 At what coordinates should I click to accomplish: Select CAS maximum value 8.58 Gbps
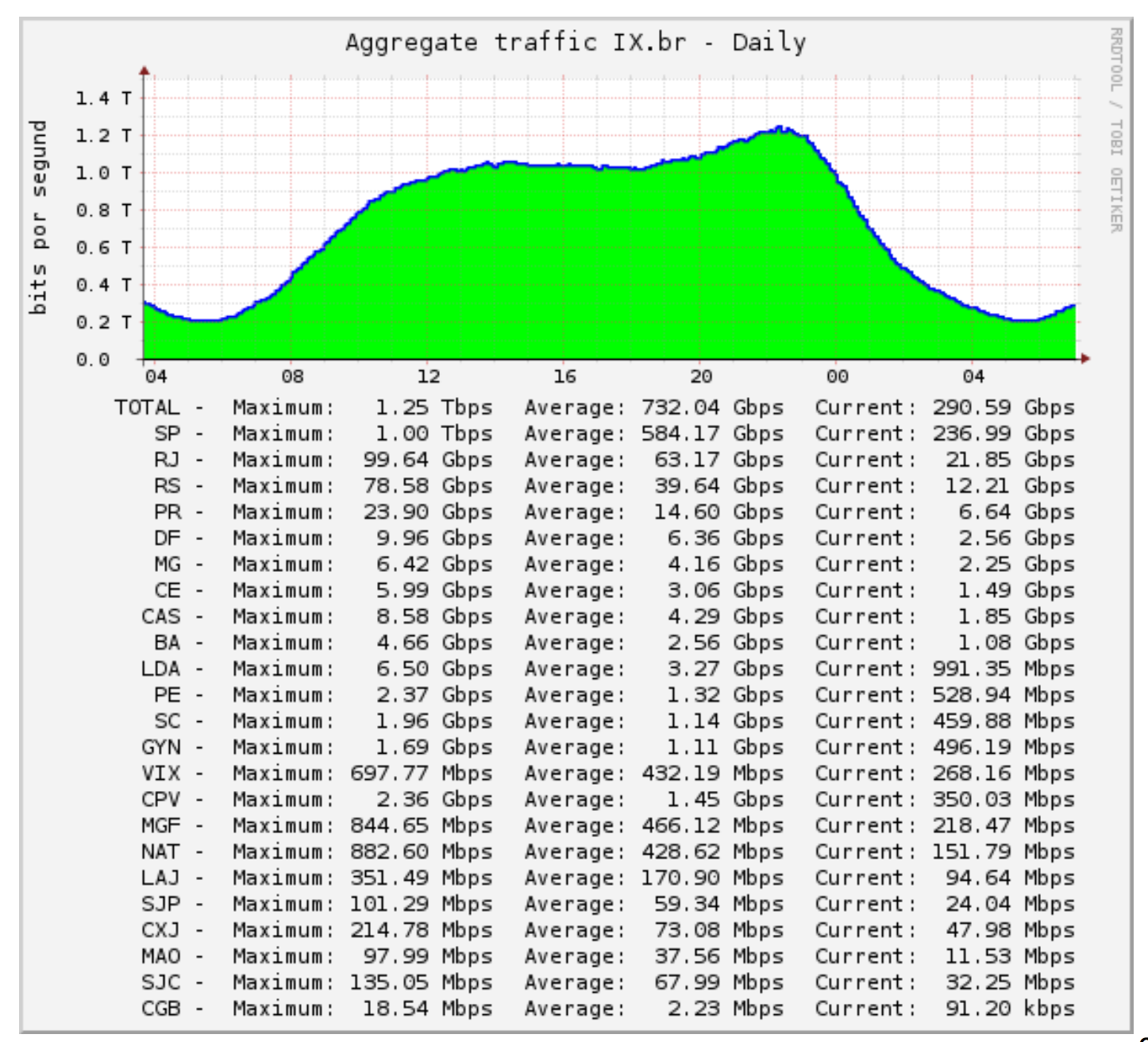(x=433, y=617)
